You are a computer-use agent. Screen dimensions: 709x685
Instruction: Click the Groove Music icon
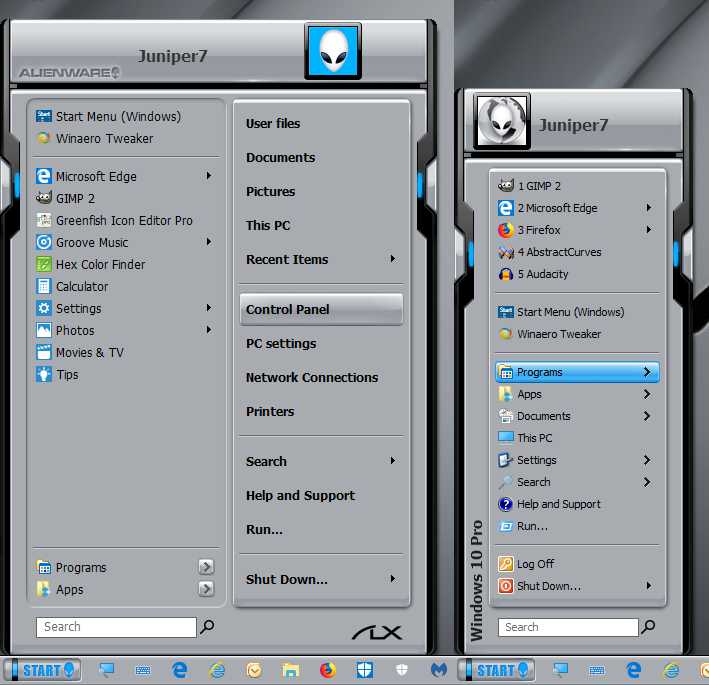point(44,242)
